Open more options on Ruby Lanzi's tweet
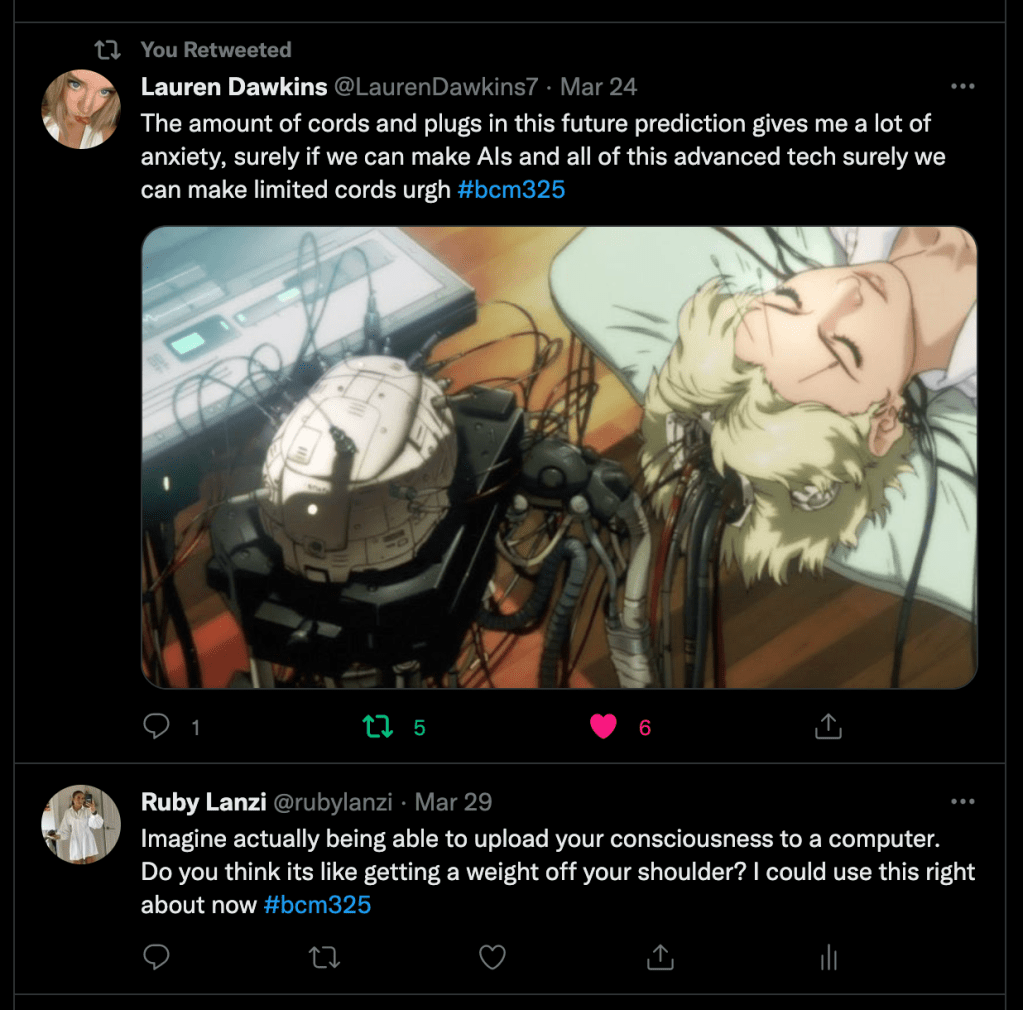Screen dimensions: 1023x1010 [x=962, y=801]
